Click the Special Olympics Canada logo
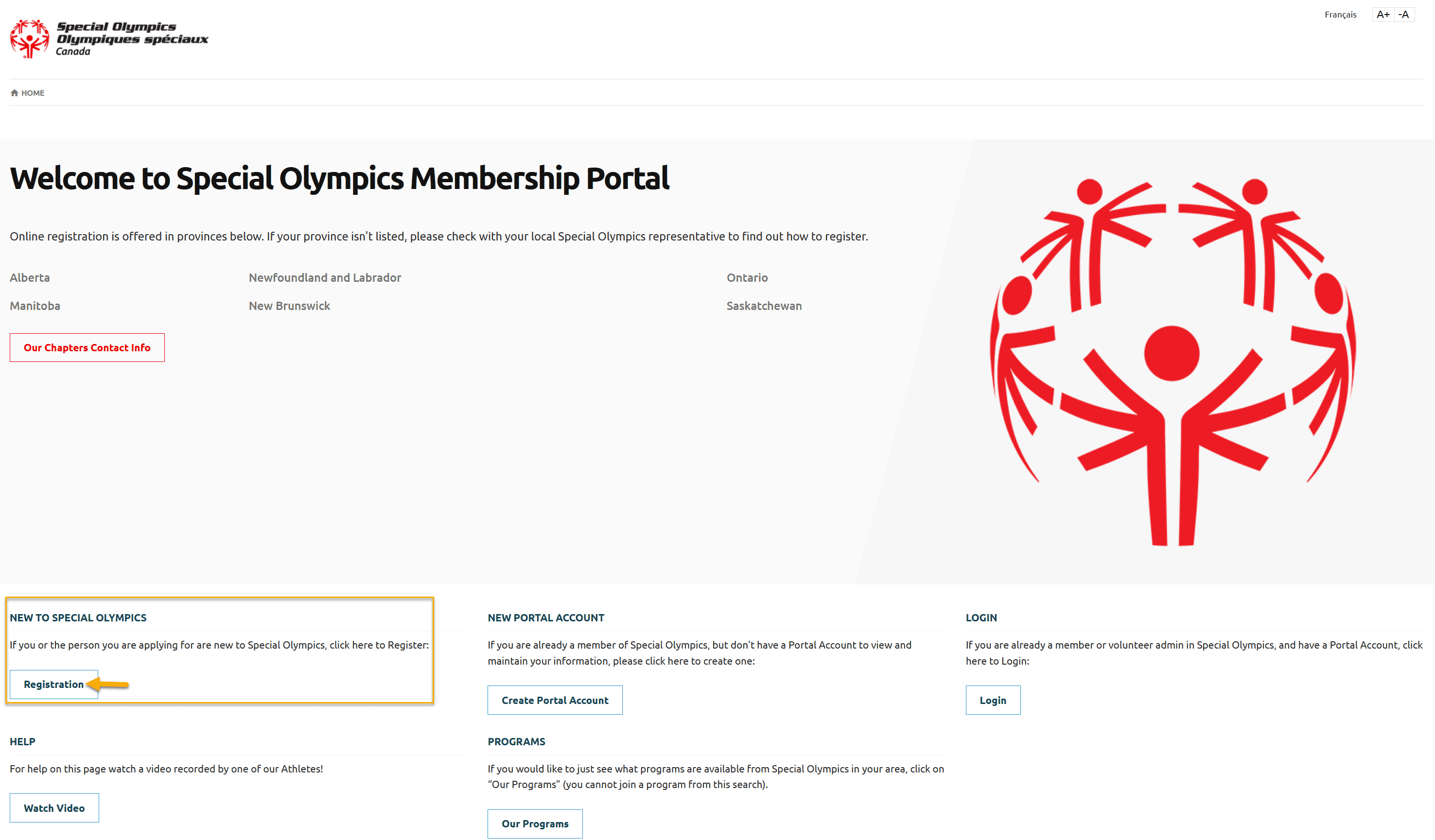Image resolution: width=1435 pixels, height=840 pixels. point(109,39)
